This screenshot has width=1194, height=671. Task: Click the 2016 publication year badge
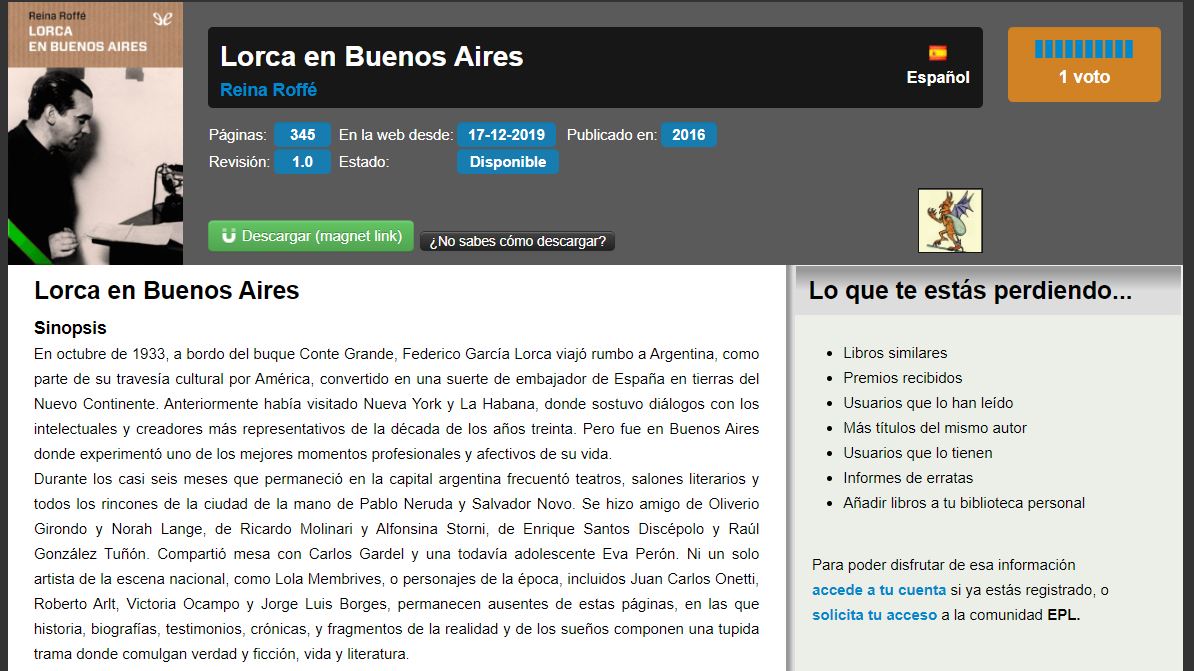click(x=688, y=135)
